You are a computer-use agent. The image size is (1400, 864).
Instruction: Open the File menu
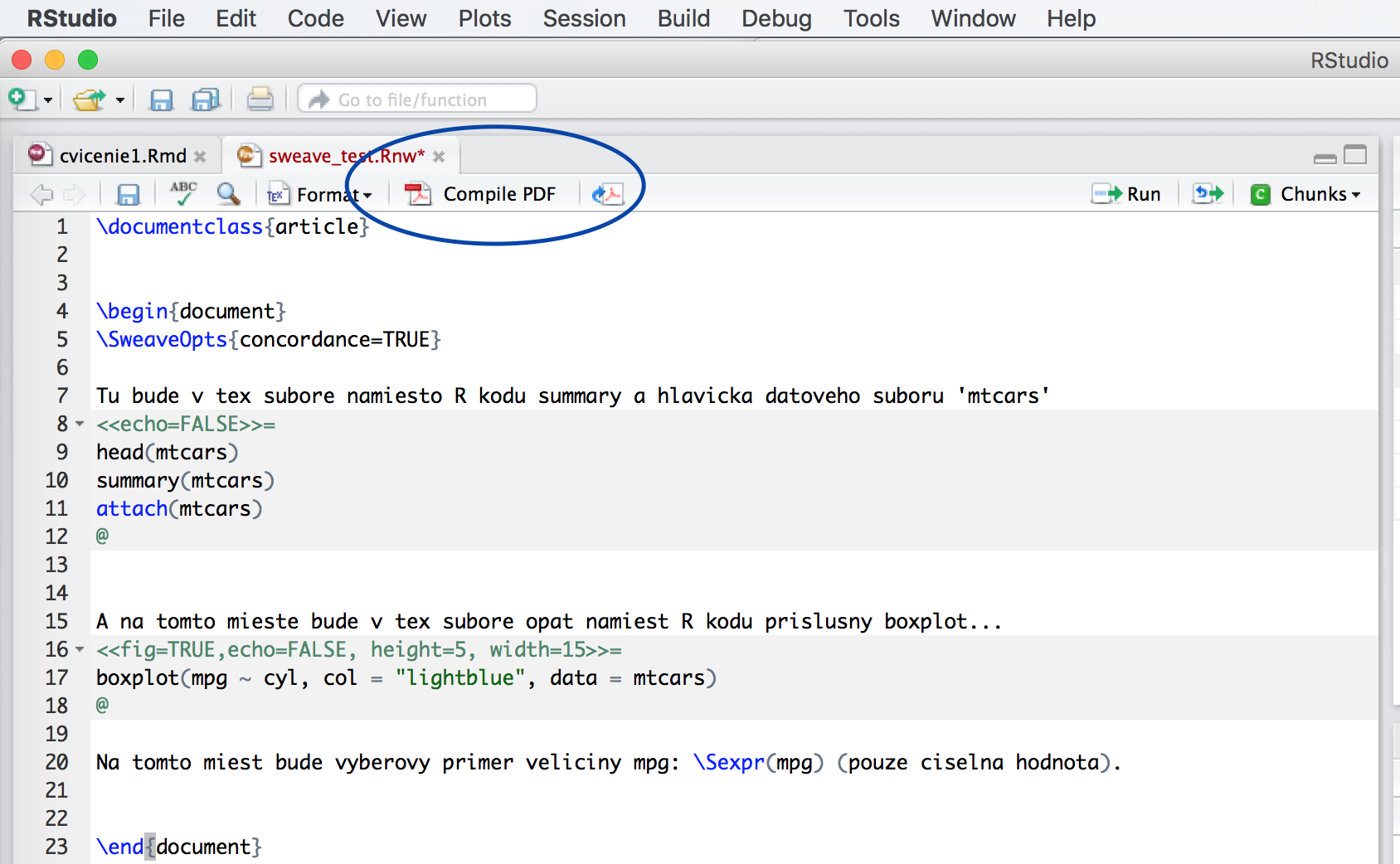coord(167,18)
